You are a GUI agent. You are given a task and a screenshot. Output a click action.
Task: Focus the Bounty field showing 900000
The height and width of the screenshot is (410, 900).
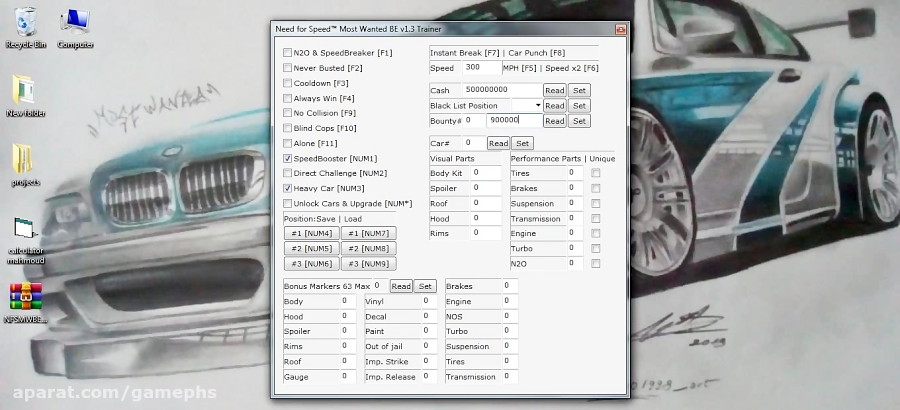pyautogui.click(x=514, y=120)
